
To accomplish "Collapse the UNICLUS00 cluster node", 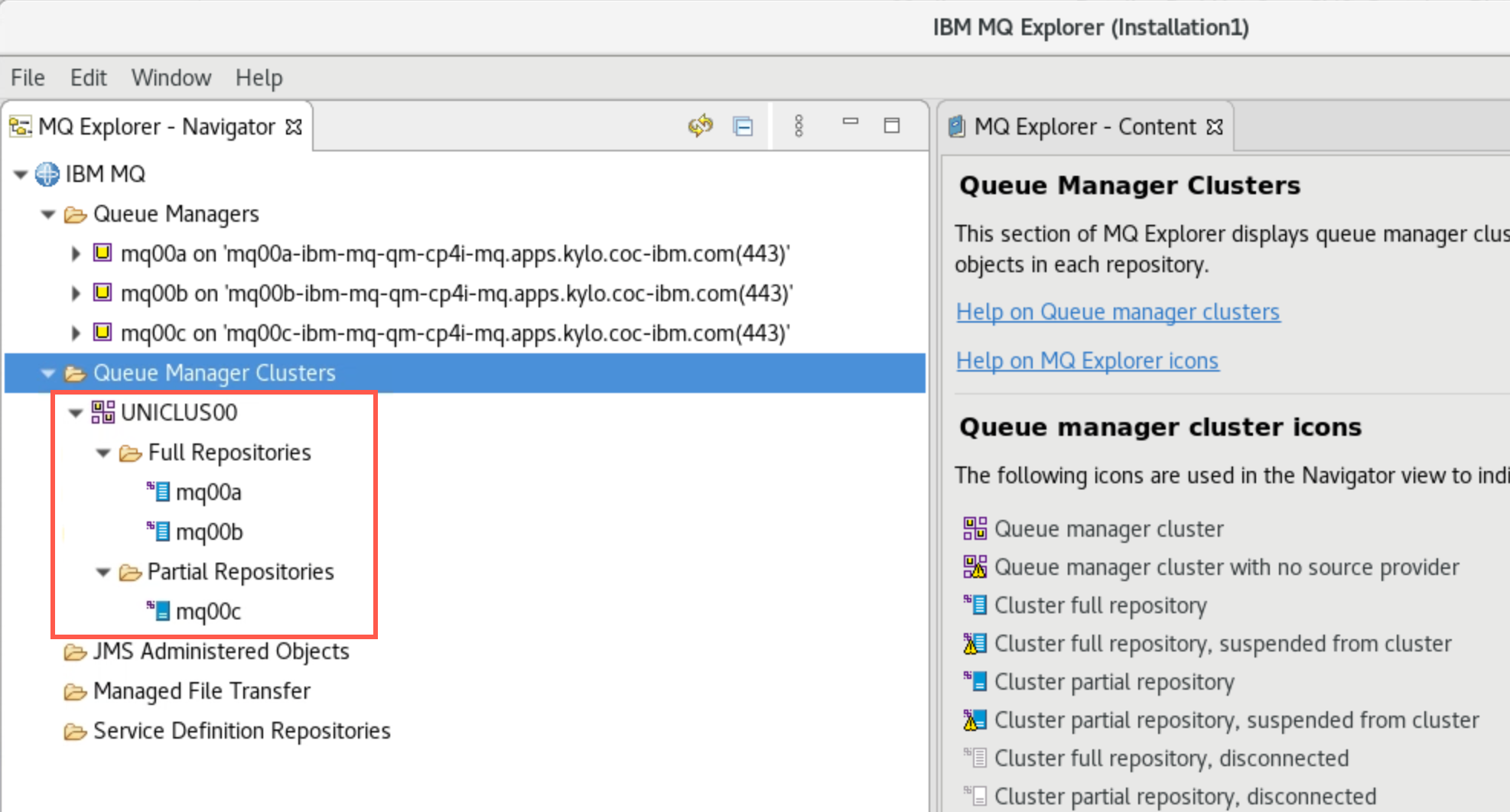I will [75, 413].
